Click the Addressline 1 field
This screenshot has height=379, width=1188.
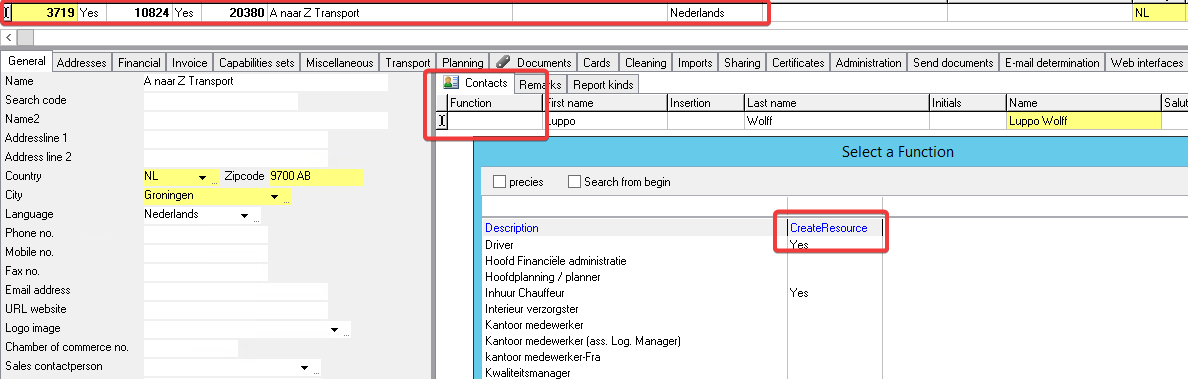pyautogui.click(x=236, y=139)
